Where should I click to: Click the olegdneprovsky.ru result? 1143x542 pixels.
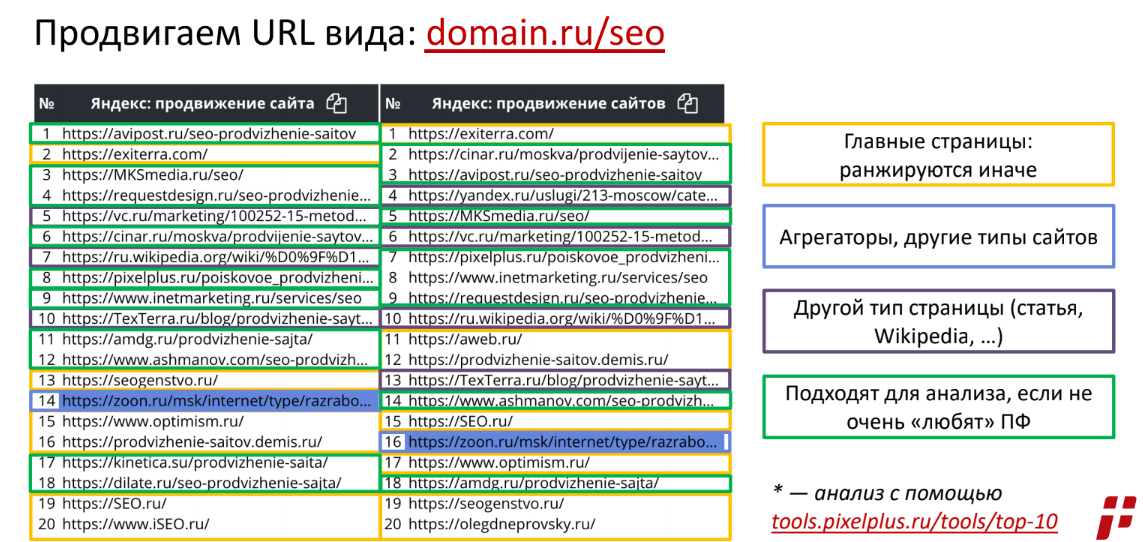[x=501, y=523]
